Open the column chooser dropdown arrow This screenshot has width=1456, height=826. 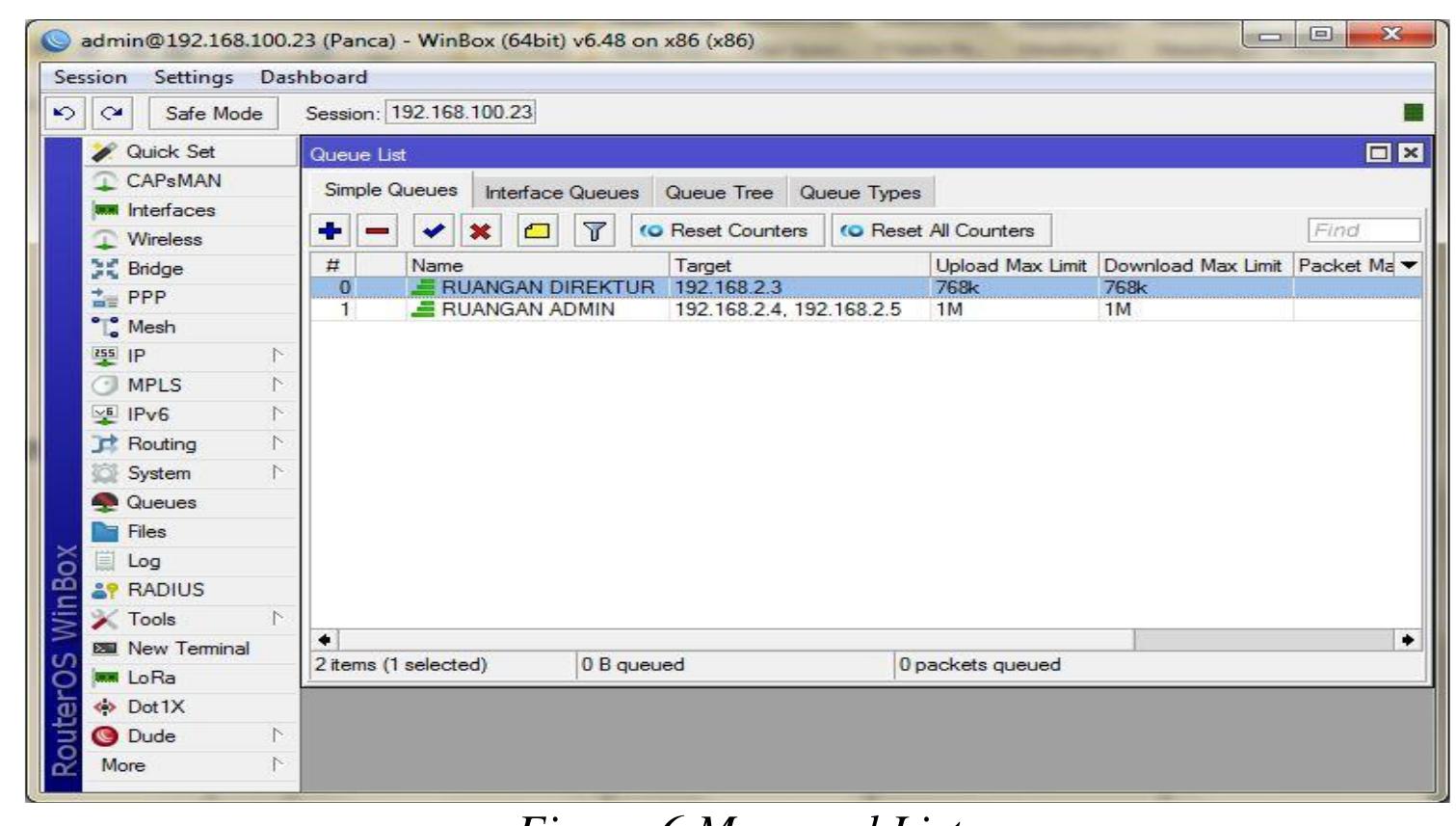[x=1409, y=265]
